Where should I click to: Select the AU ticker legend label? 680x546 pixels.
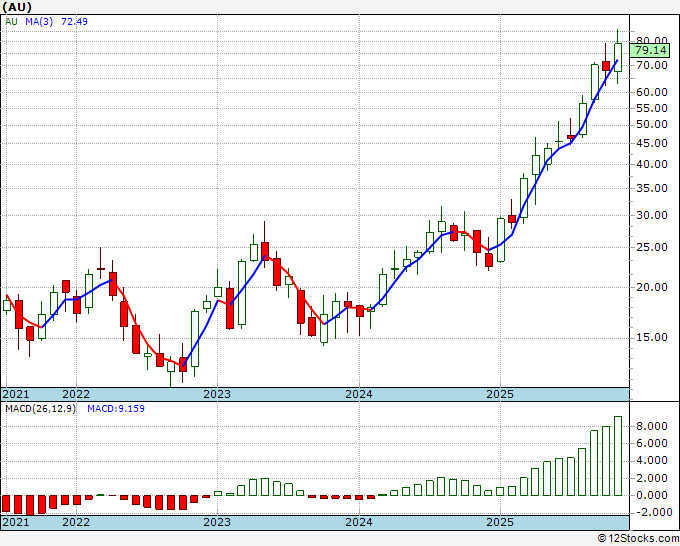[x=11, y=22]
